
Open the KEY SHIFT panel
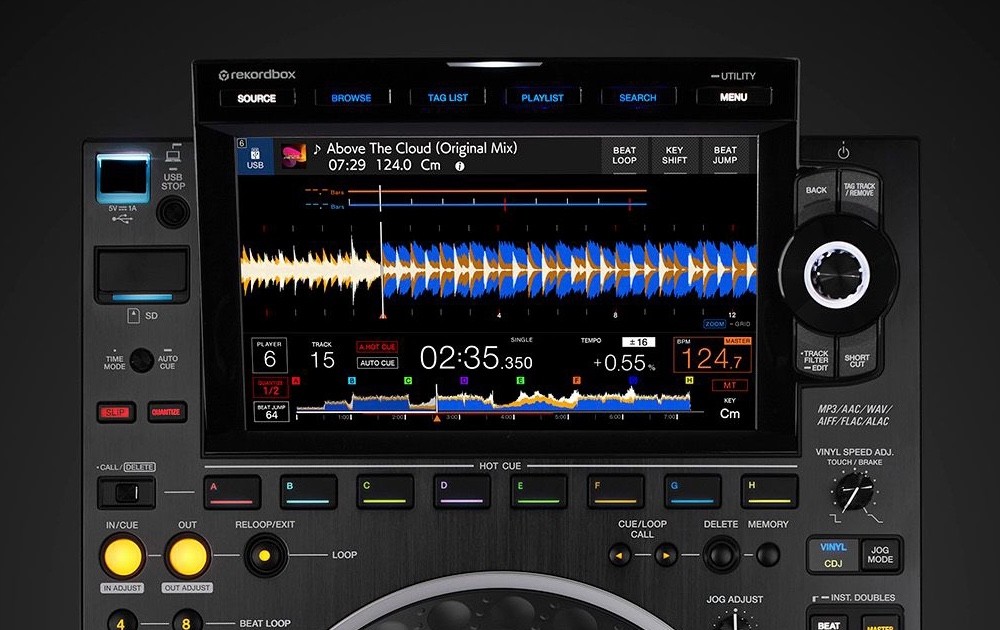click(675, 156)
